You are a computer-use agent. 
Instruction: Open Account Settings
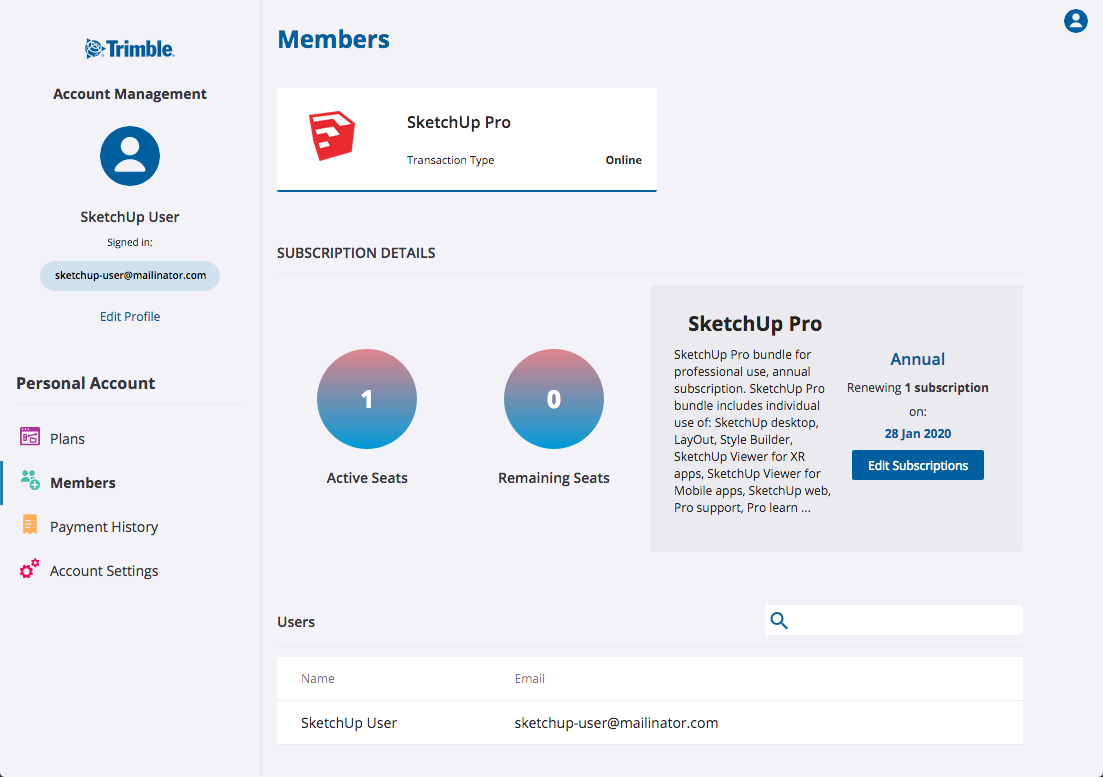tap(104, 571)
